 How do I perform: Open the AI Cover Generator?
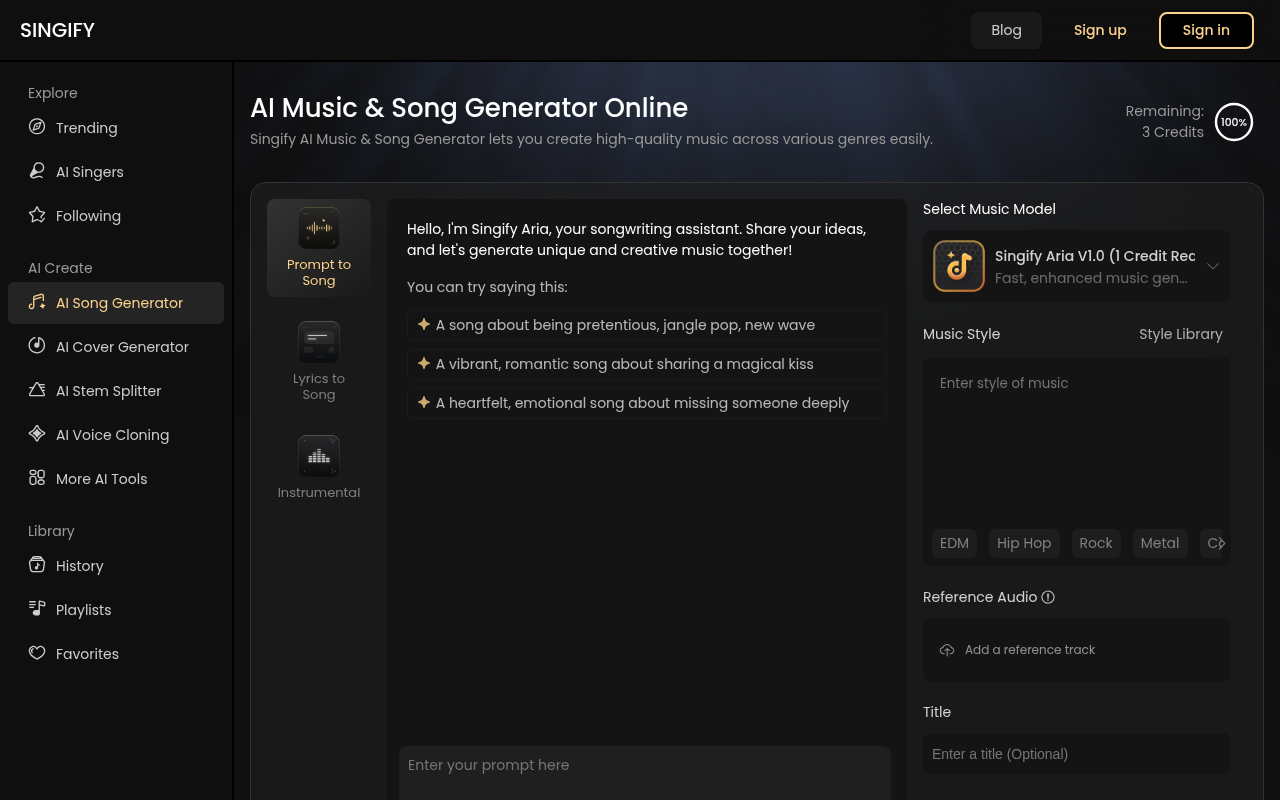coord(121,346)
